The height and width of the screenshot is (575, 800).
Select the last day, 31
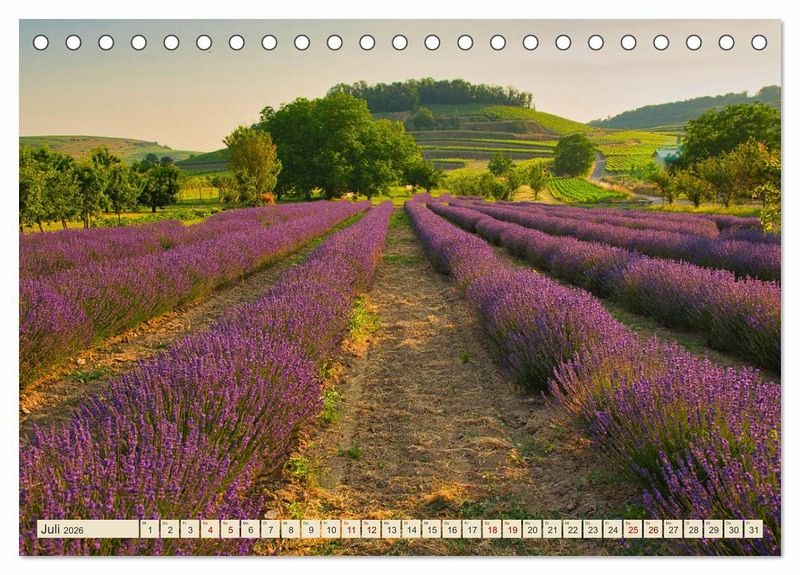(753, 530)
